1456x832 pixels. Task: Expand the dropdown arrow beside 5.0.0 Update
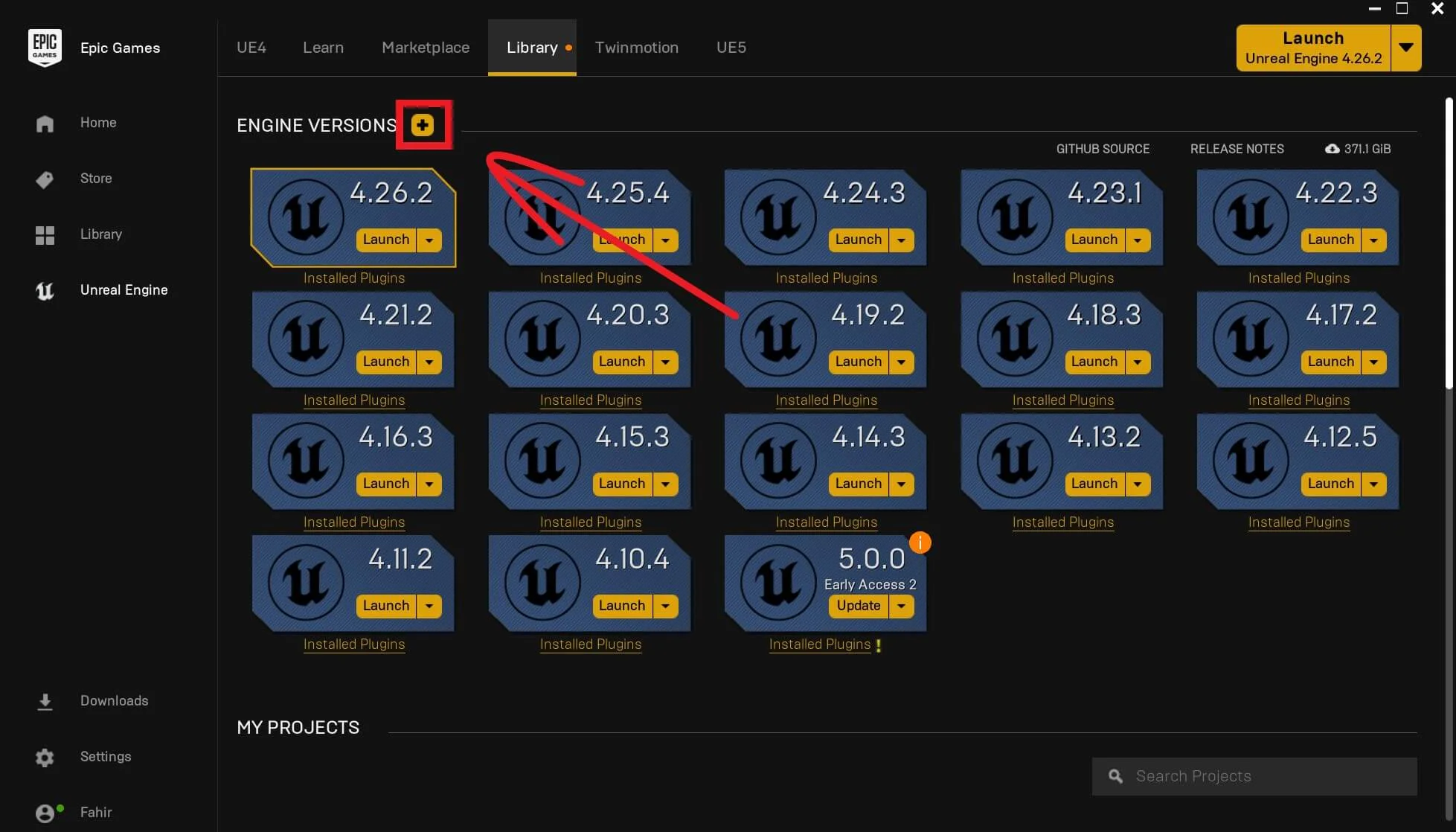click(x=902, y=607)
